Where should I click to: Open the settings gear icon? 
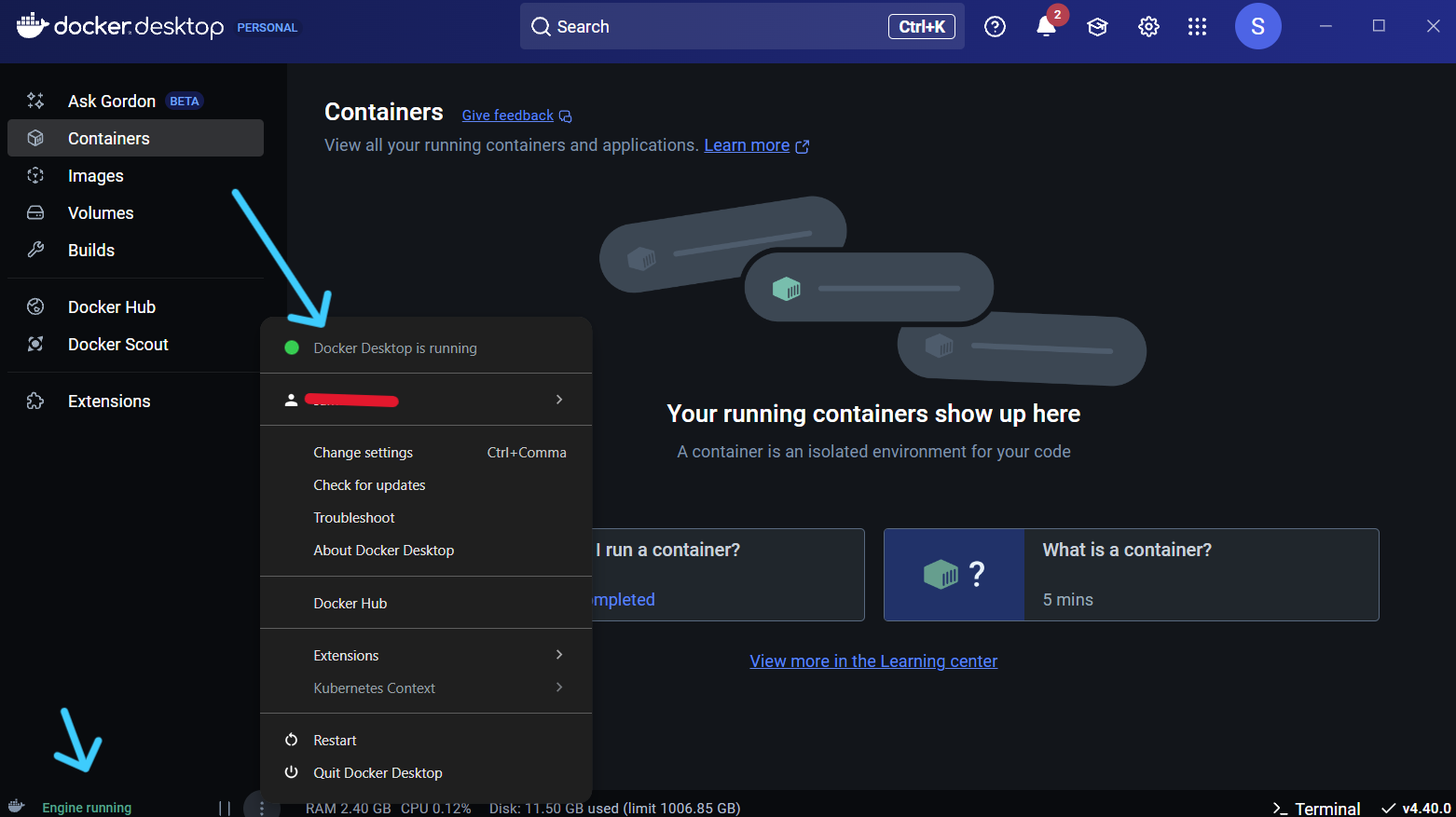(x=1148, y=27)
